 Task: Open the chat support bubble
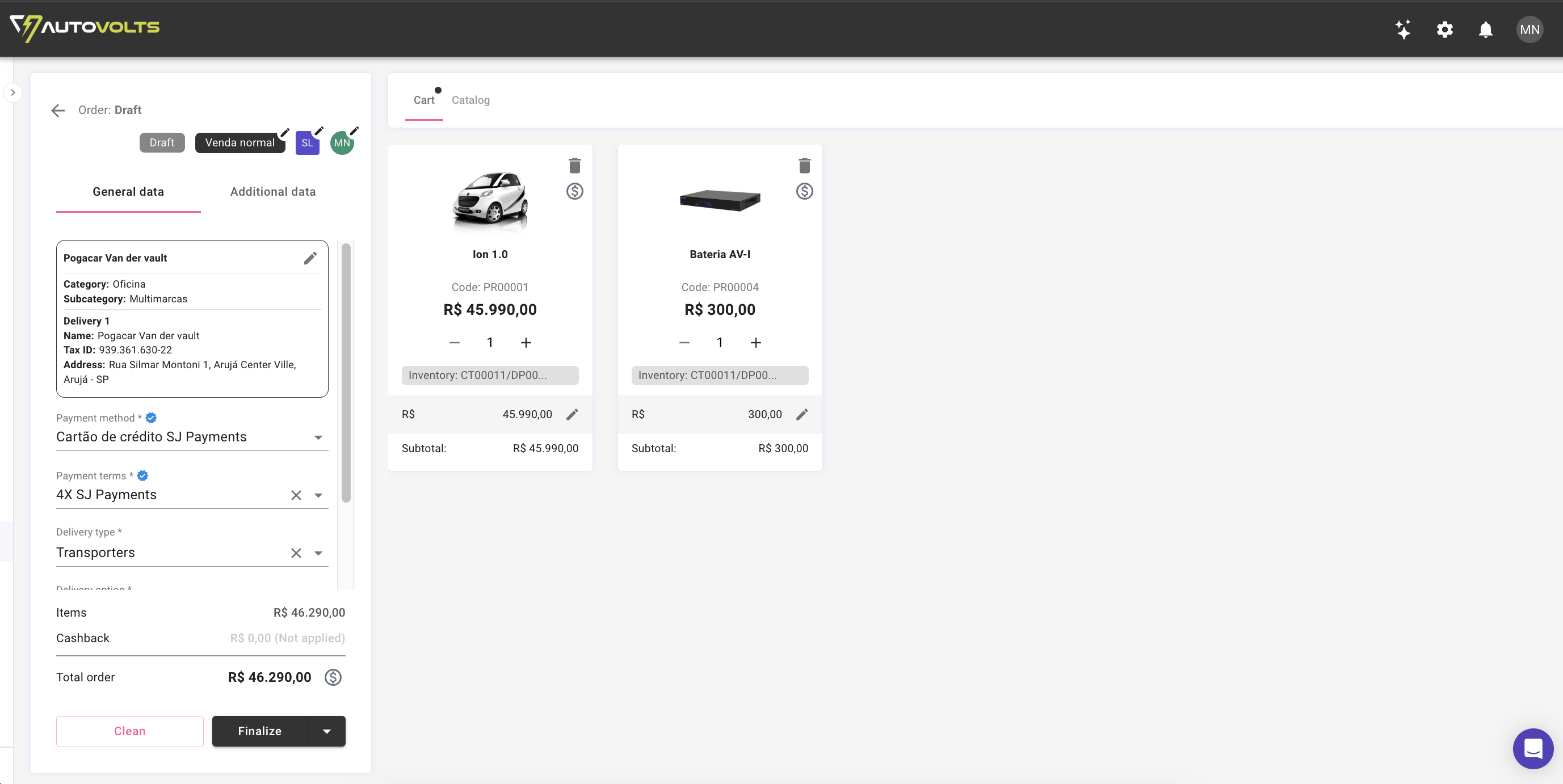pos(1533,748)
